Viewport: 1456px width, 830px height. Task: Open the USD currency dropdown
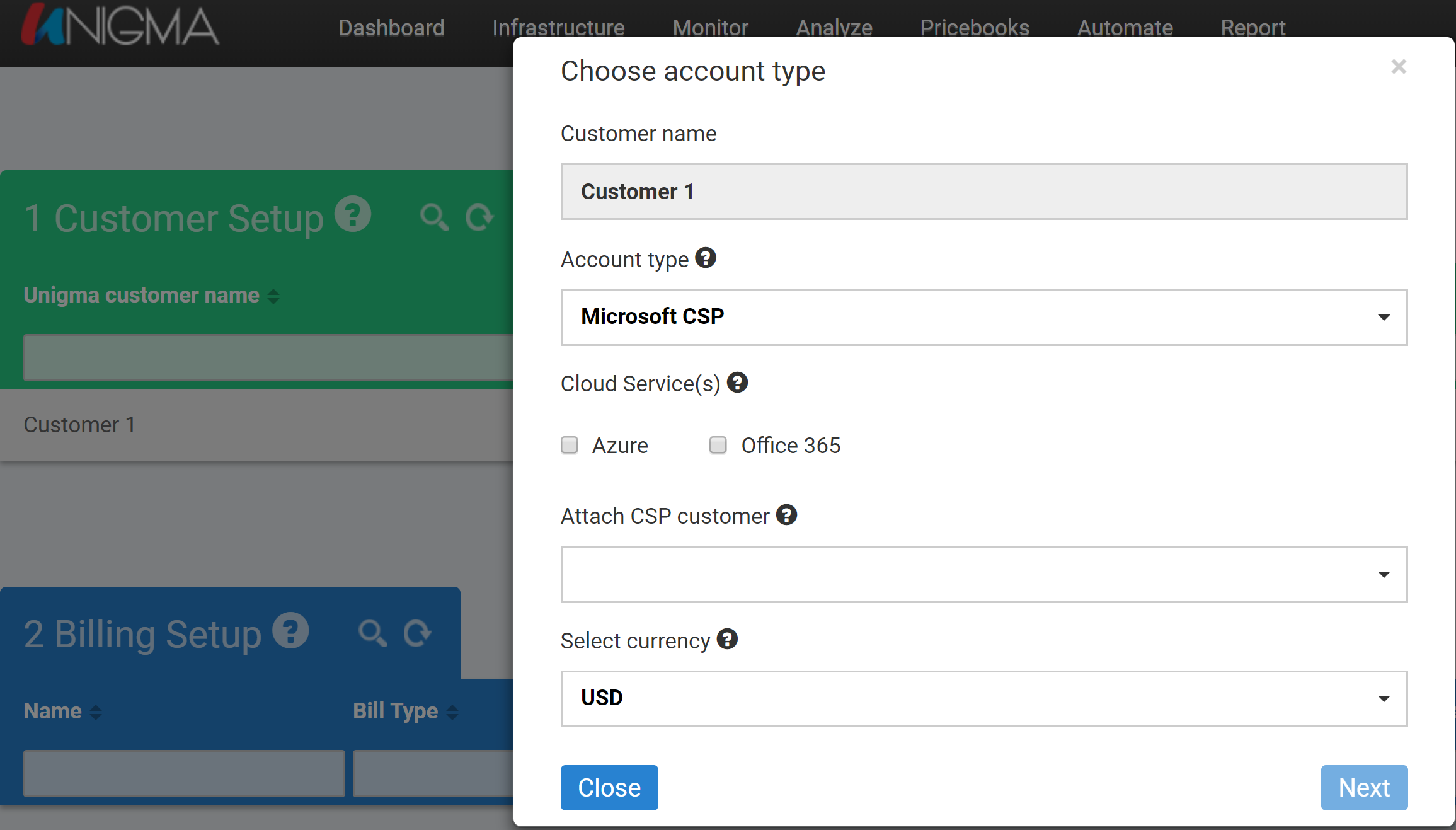click(984, 698)
